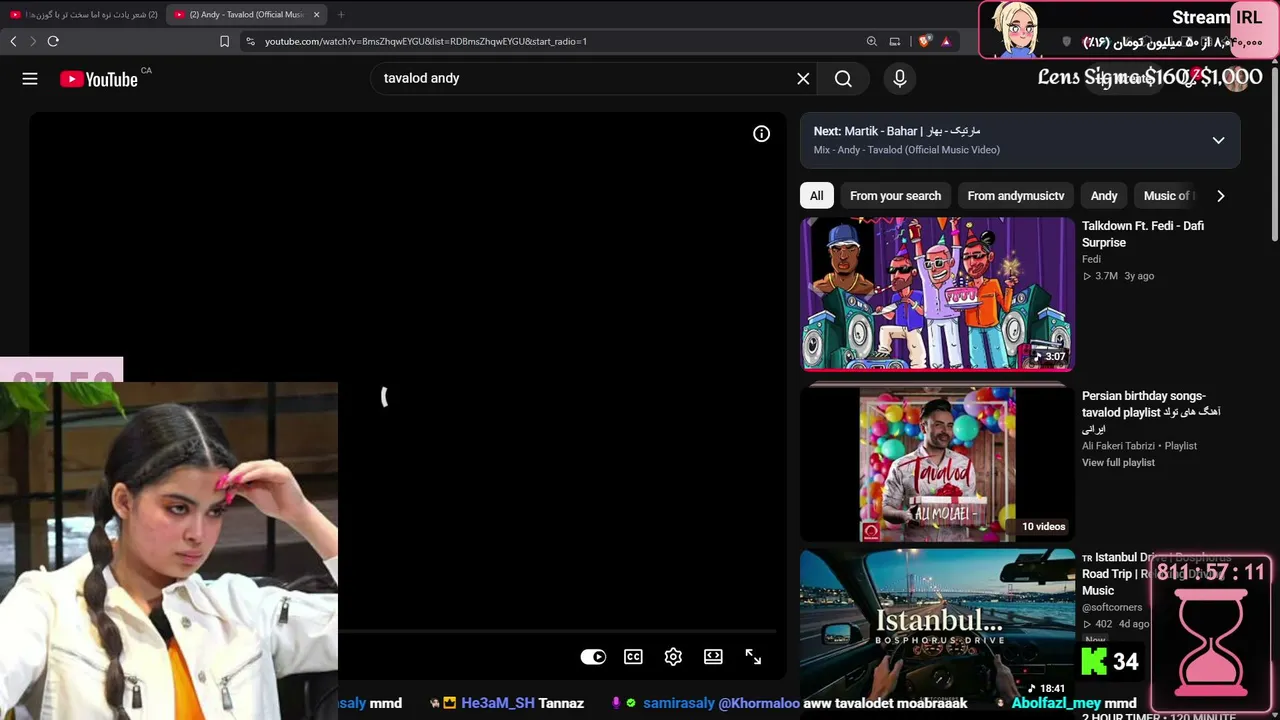The width and height of the screenshot is (1280, 720).
Task: Open the Fedi channel name
Action: 1091,259
